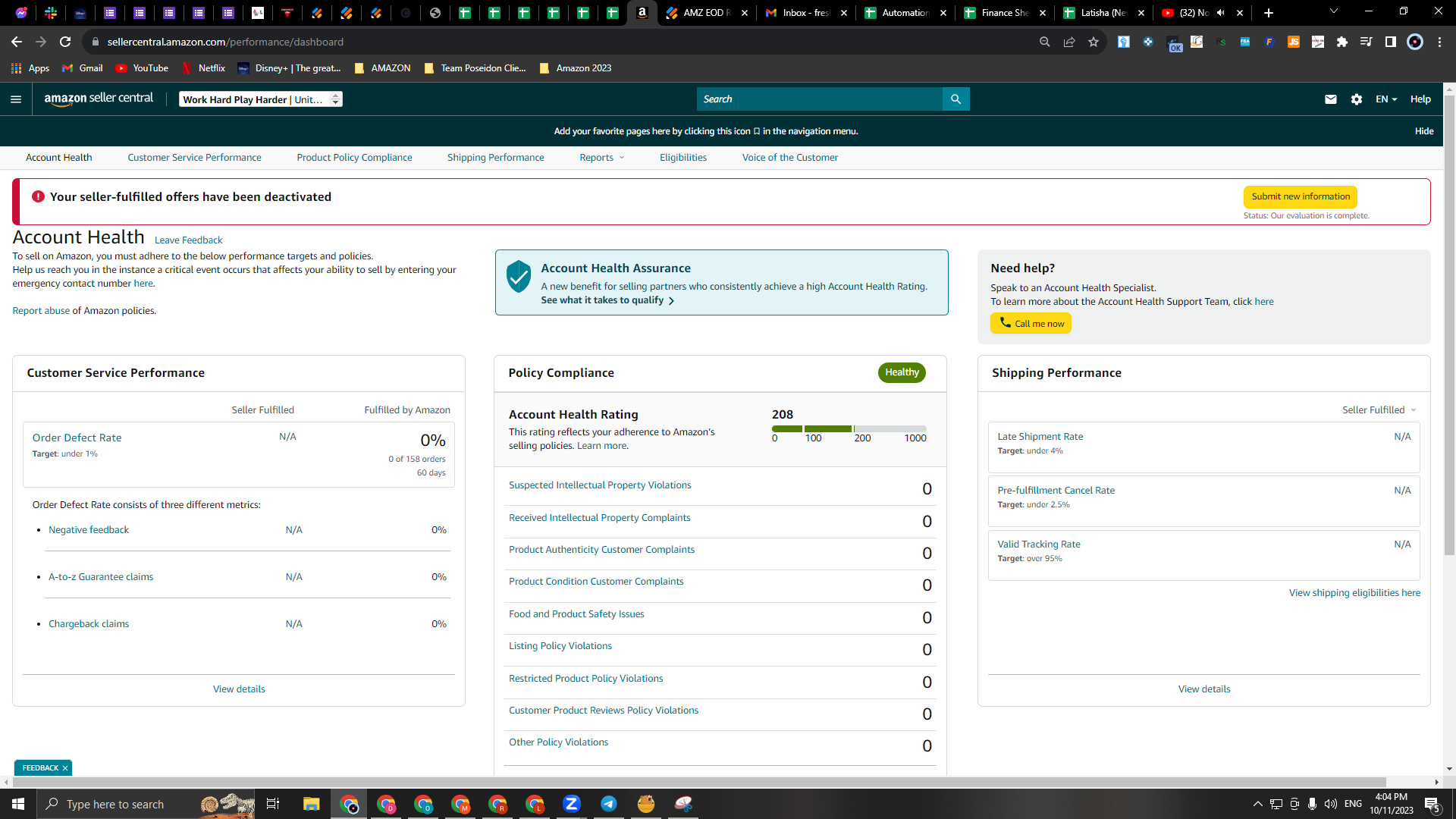Screen dimensions: 1456x819
Task: Open the Help link in header
Action: coord(1420,99)
